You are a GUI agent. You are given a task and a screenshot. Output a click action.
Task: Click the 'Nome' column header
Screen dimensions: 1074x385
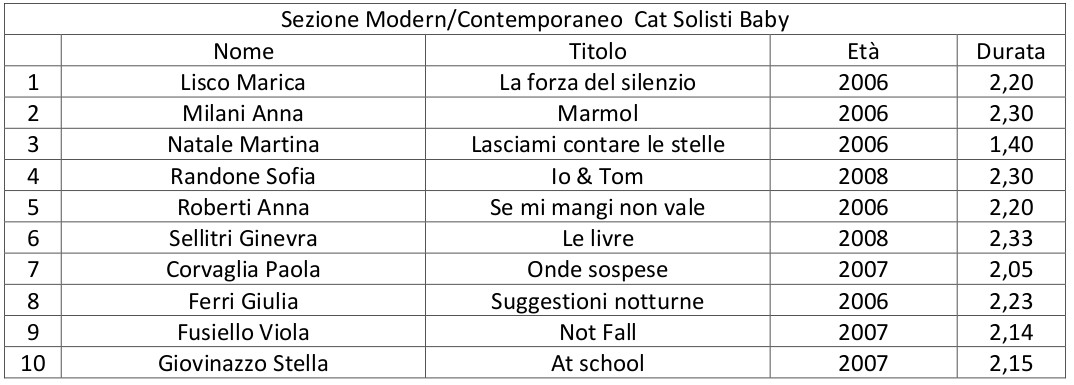[243, 51]
